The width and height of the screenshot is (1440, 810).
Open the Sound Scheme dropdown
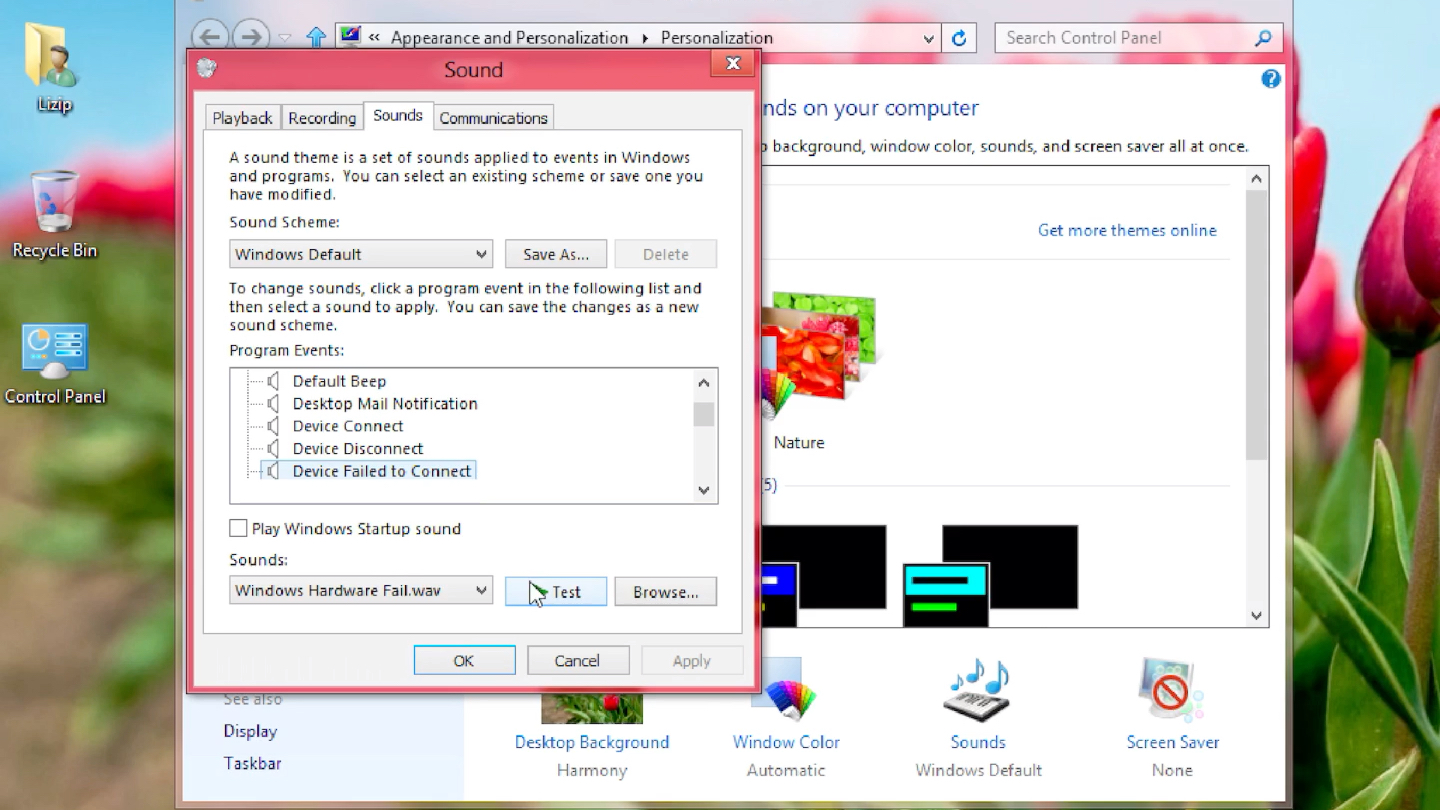pos(360,254)
